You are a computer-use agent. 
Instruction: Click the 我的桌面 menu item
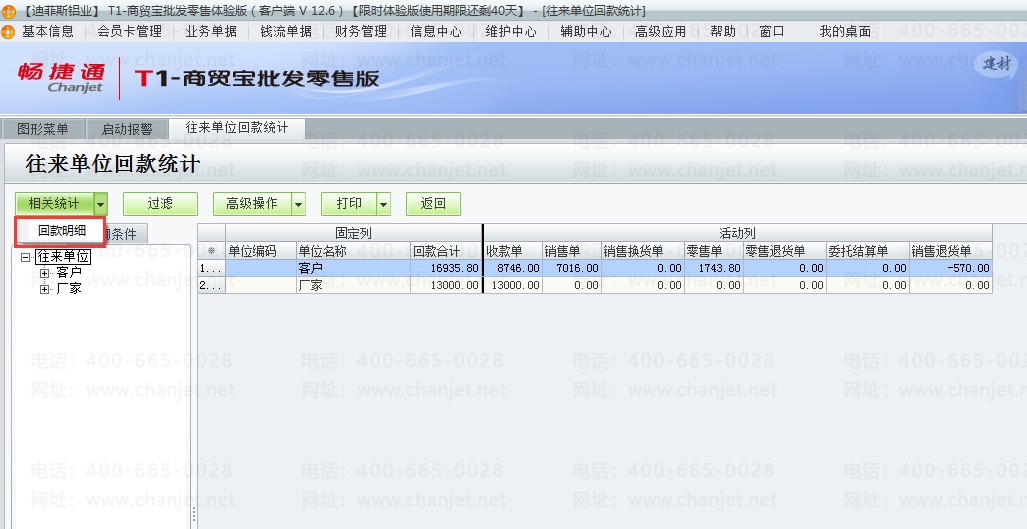845,31
